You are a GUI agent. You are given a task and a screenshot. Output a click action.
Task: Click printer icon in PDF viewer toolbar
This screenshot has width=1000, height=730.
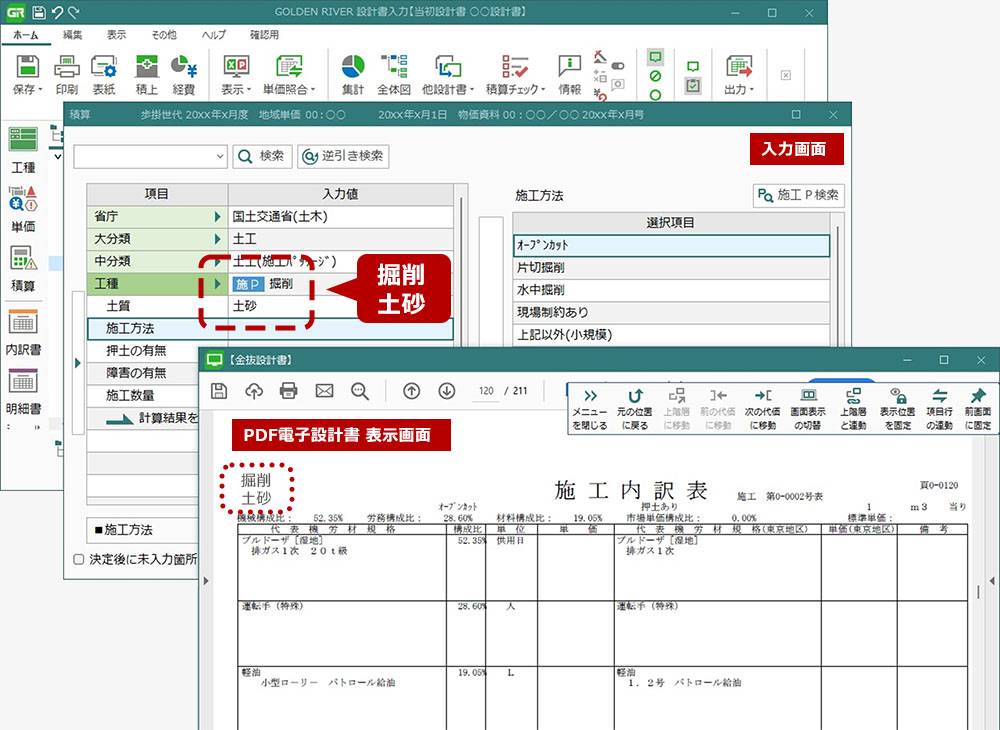pos(289,391)
